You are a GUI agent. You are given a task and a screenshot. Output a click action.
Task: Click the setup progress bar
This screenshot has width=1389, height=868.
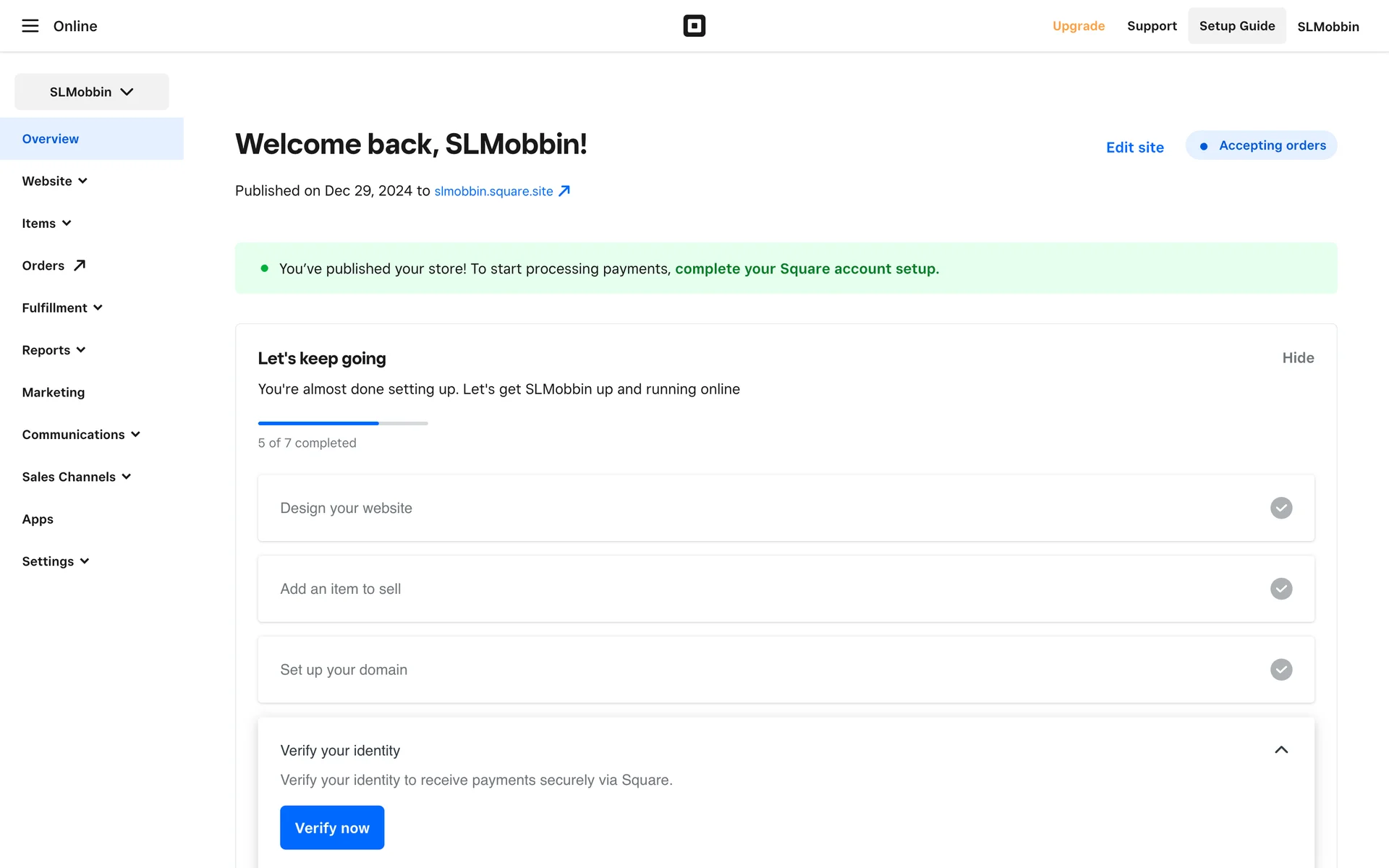pos(343,423)
